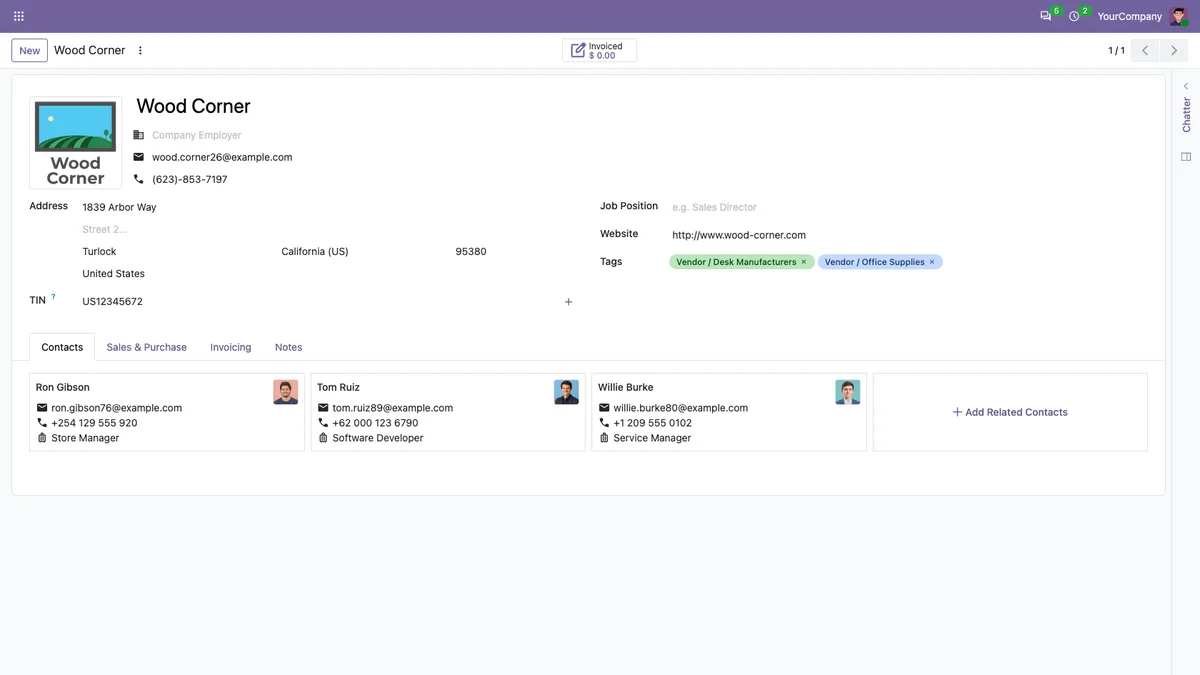Remove the Vendor / Office Supplies tag
This screenshot has height=675, width=1200.
pos(932,262)
